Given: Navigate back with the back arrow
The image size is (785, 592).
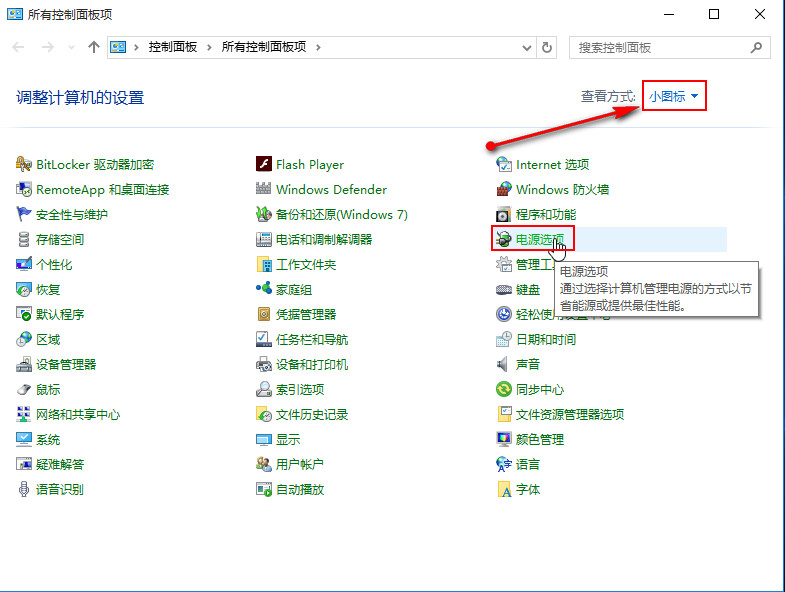Looking at the screenshot, I should click(x=19, y=47).
